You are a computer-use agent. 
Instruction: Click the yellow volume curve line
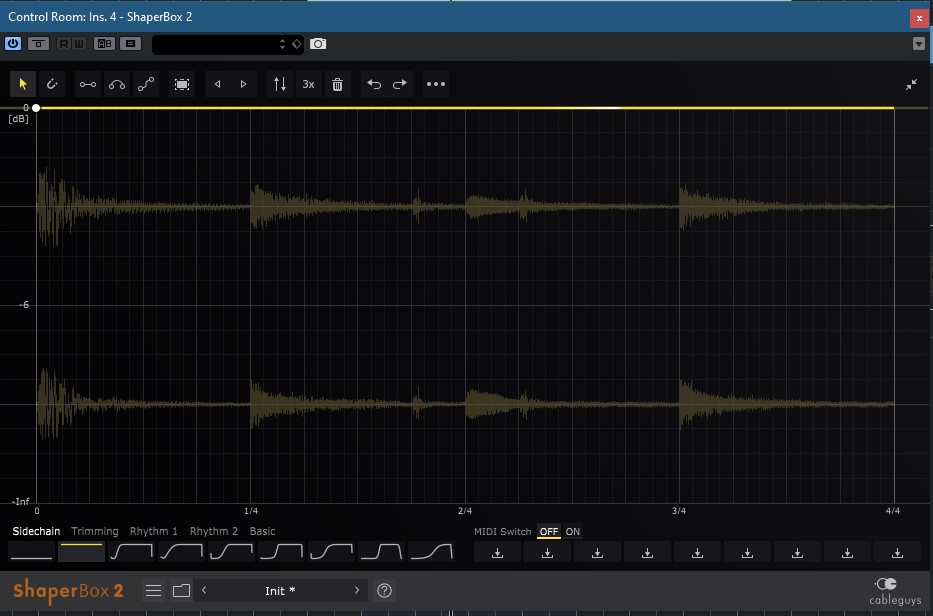point(467,108)
